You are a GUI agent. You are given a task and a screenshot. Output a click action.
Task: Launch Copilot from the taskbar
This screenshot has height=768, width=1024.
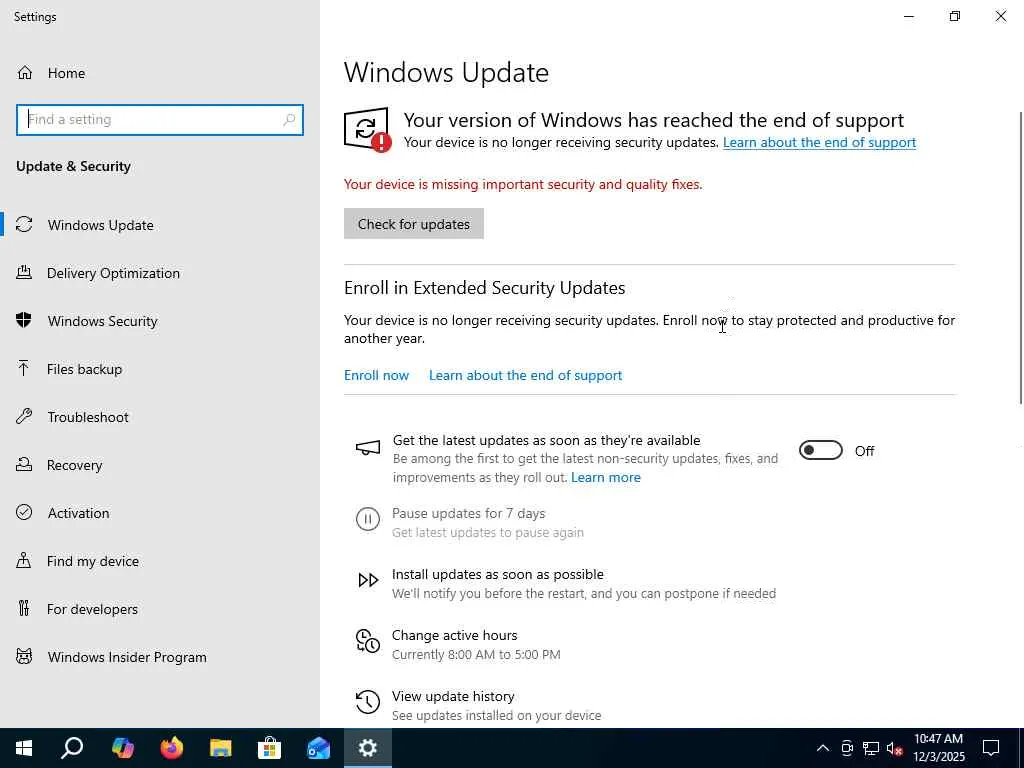pyautogui.click(x=123, y=748)
